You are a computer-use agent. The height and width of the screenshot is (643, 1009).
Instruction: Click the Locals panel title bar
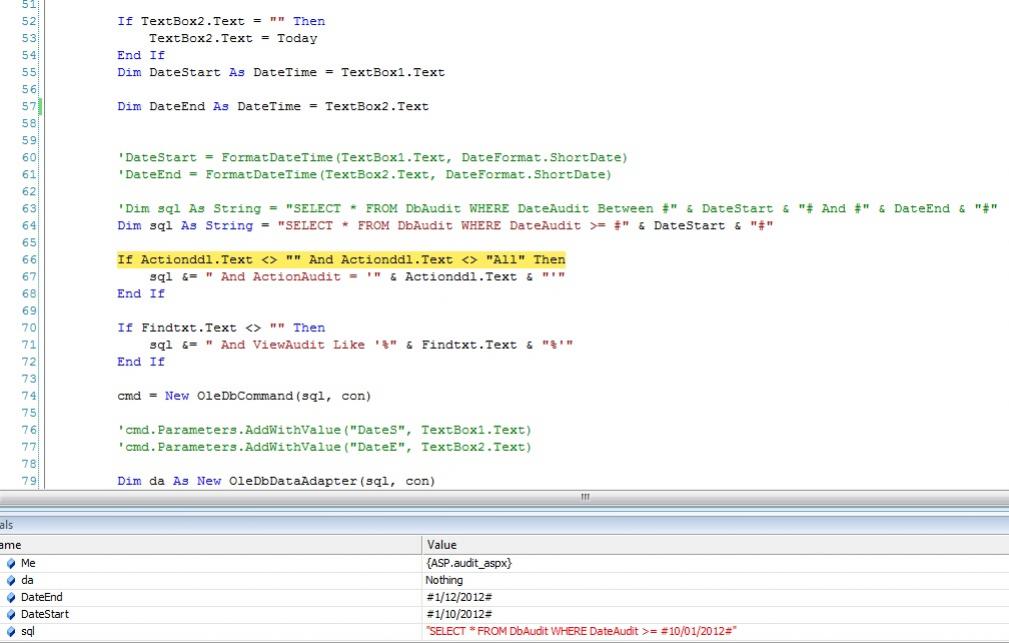coord(504,525)
